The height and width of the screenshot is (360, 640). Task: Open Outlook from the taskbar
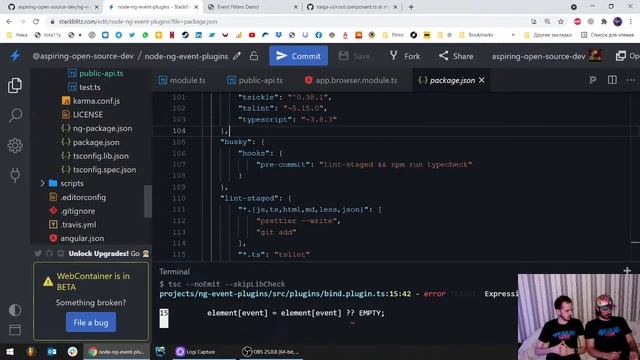tap(52, 351)
